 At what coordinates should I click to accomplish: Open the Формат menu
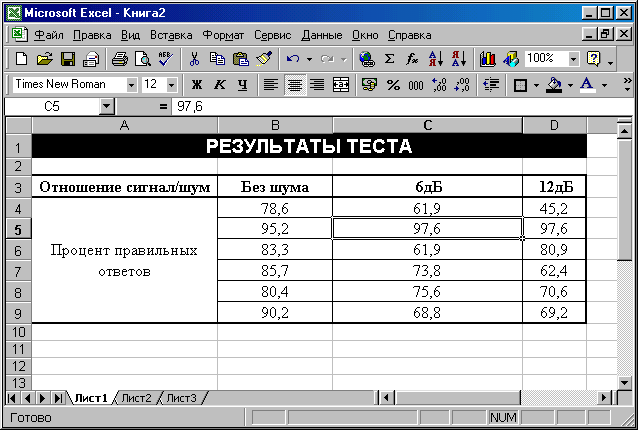pos(223,35)
